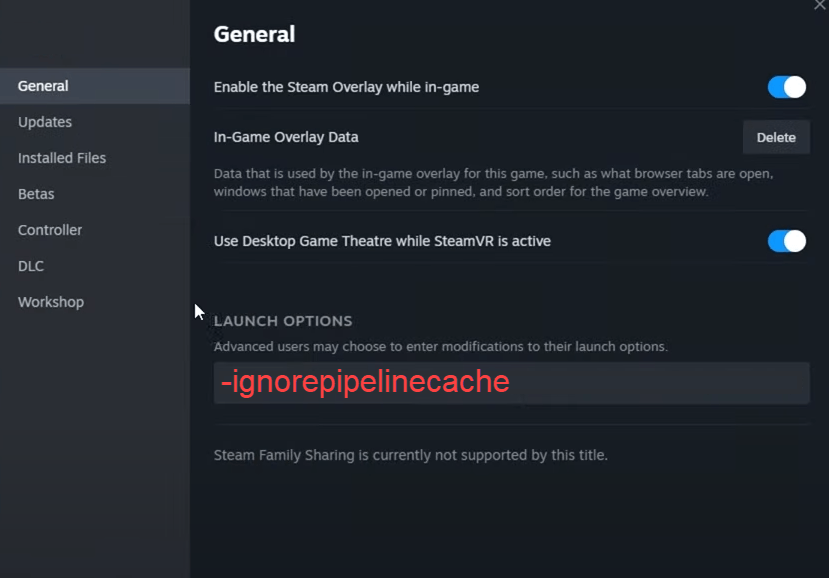The image size is (829, 578).
Task: Click the overlay data description paragraph
Action: point(492,182)
